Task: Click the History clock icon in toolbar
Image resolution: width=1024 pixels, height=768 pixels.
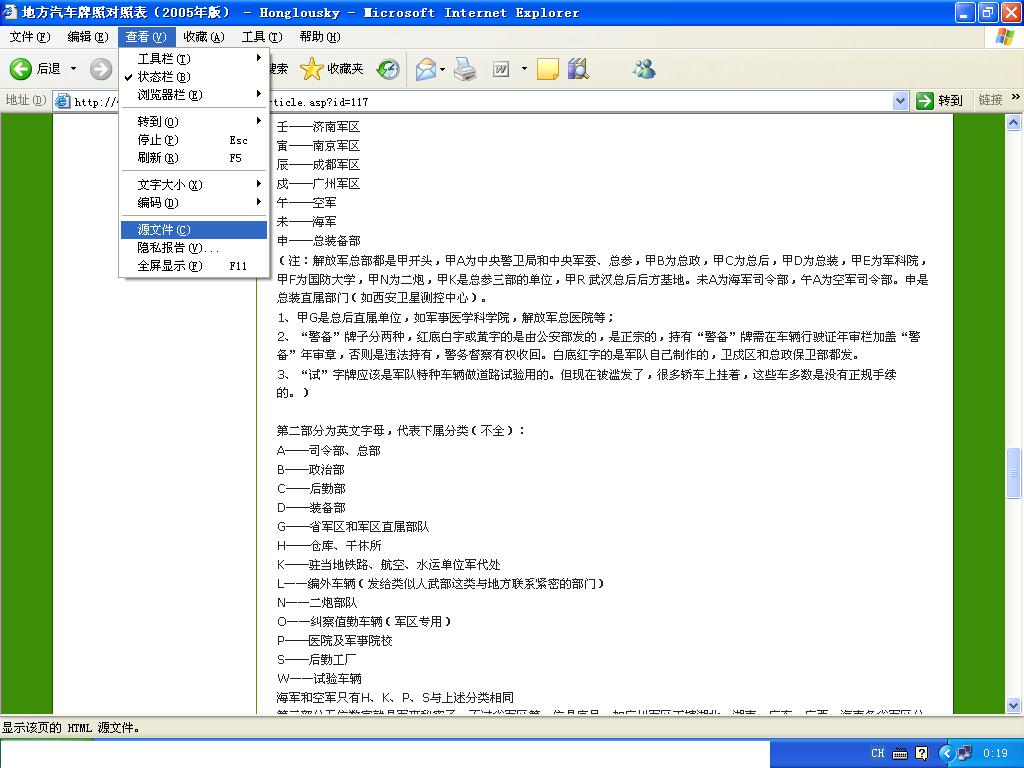Action: [x=388, y=69]
